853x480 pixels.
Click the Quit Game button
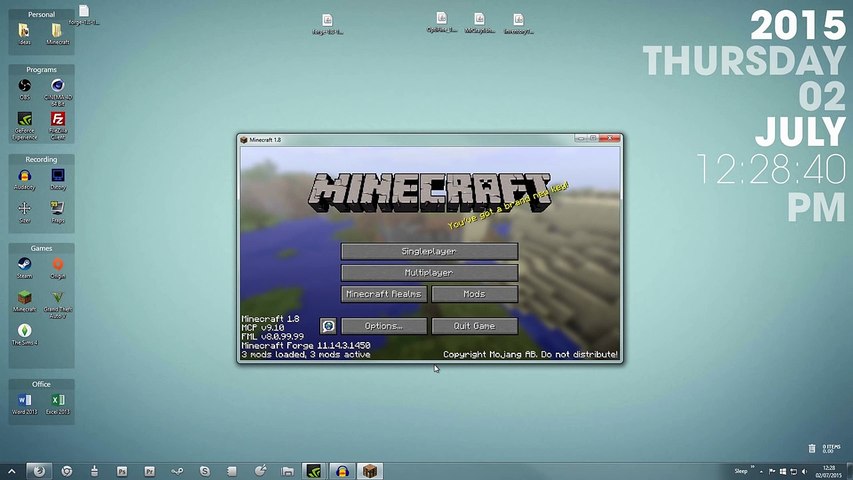pyautogui.click(x=474, y=326)
